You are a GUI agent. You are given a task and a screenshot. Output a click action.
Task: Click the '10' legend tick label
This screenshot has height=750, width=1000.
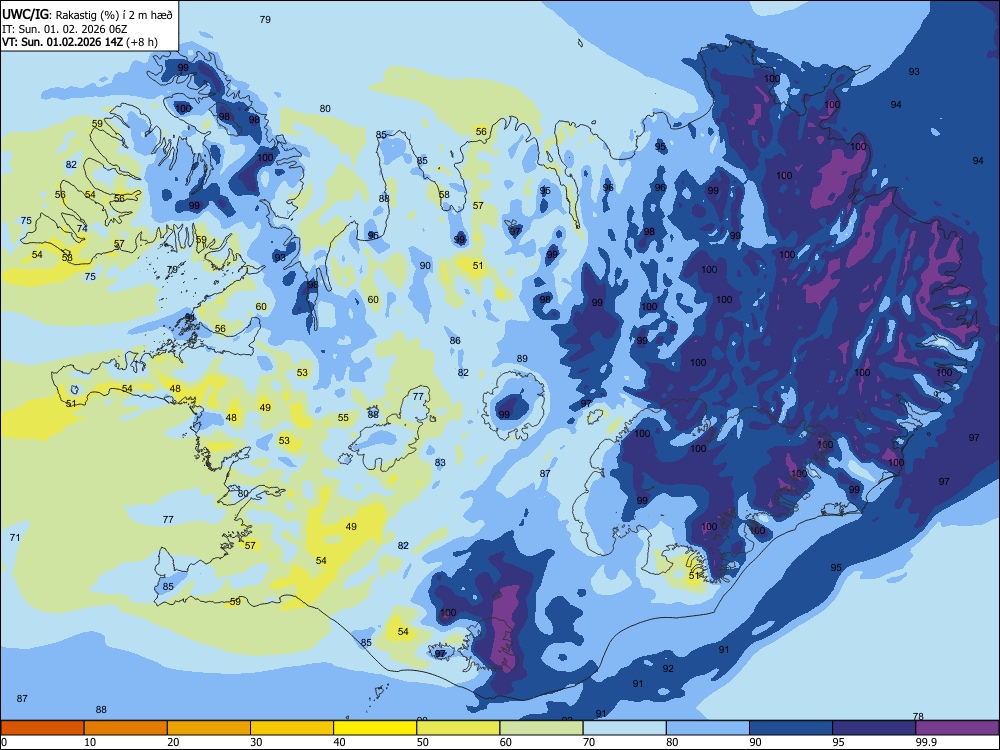pyautogui.click(x=90, y=742)
